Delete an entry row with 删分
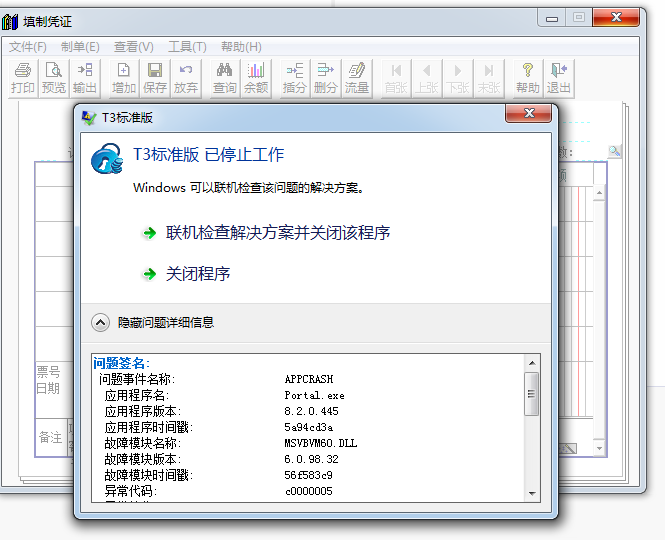The image size is (665, 540). pyautogui.click(x=325, y=78)
